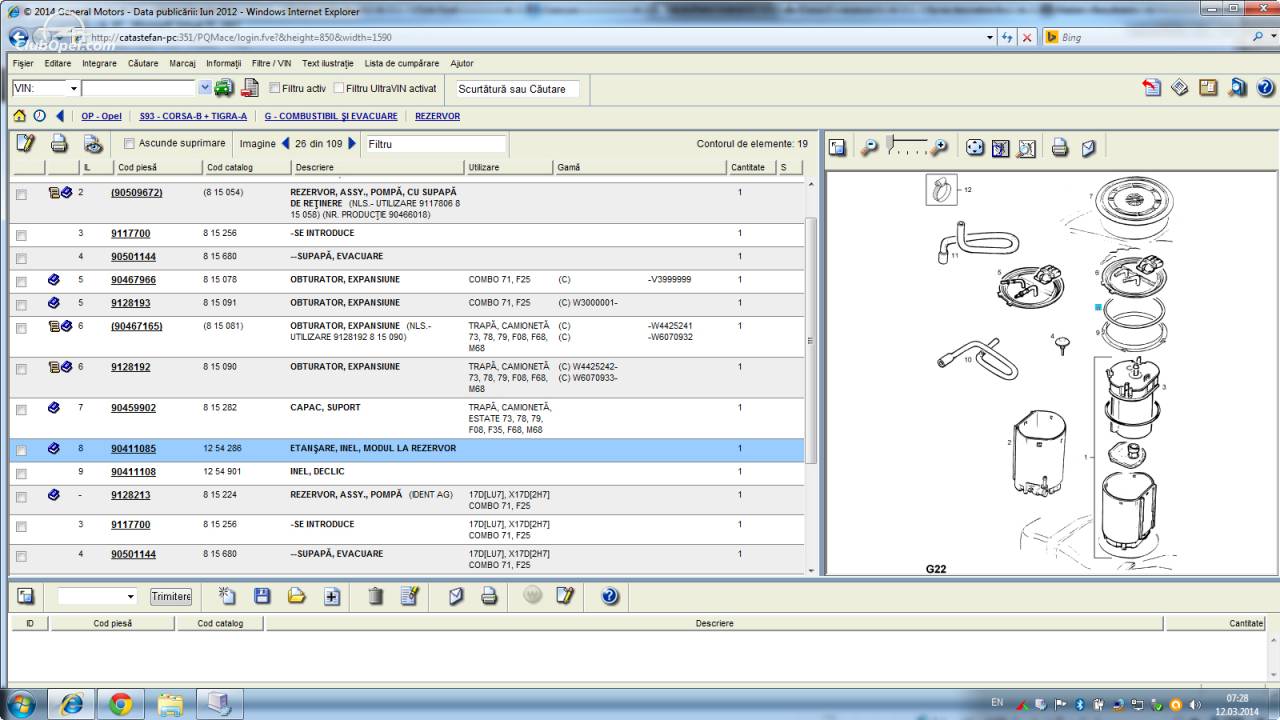Open the Filtre / VIN menu
Viewport: 1280px width, 720px height.
[x=272, y=63]
